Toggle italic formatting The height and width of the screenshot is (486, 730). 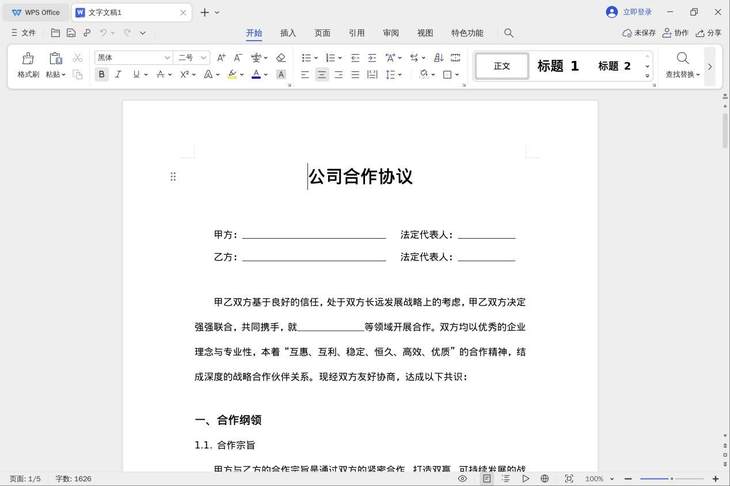118,74
